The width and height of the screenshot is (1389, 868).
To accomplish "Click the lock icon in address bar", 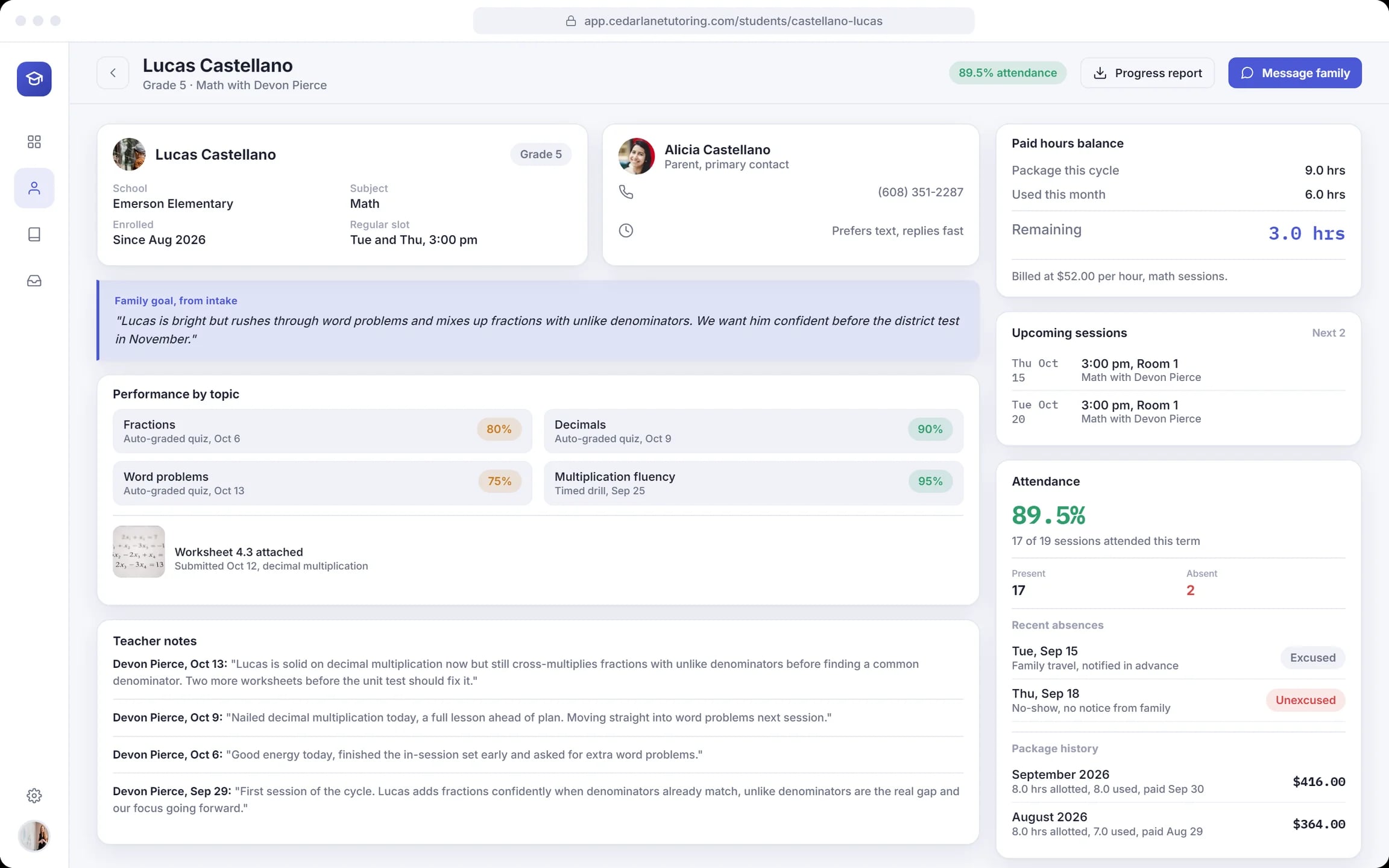I will click(570, 21).
